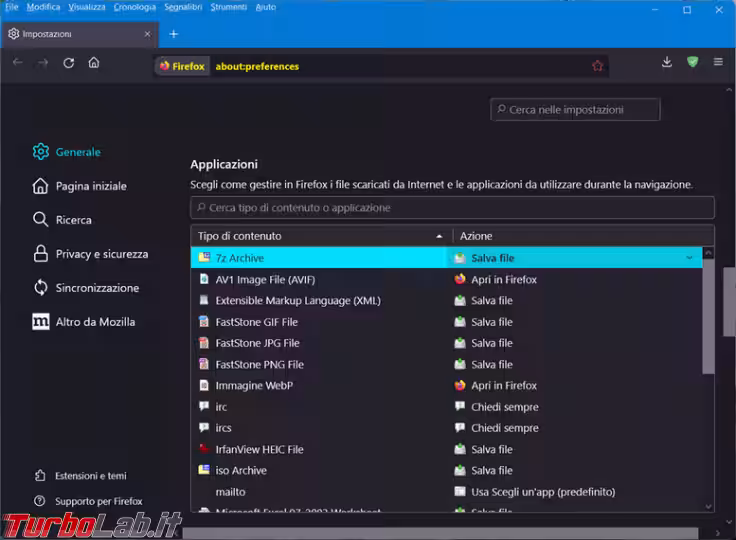Viewport: 736px width, 540px height.
Task: Open Privacy e sicurezza settings
Action: point(90,254)
